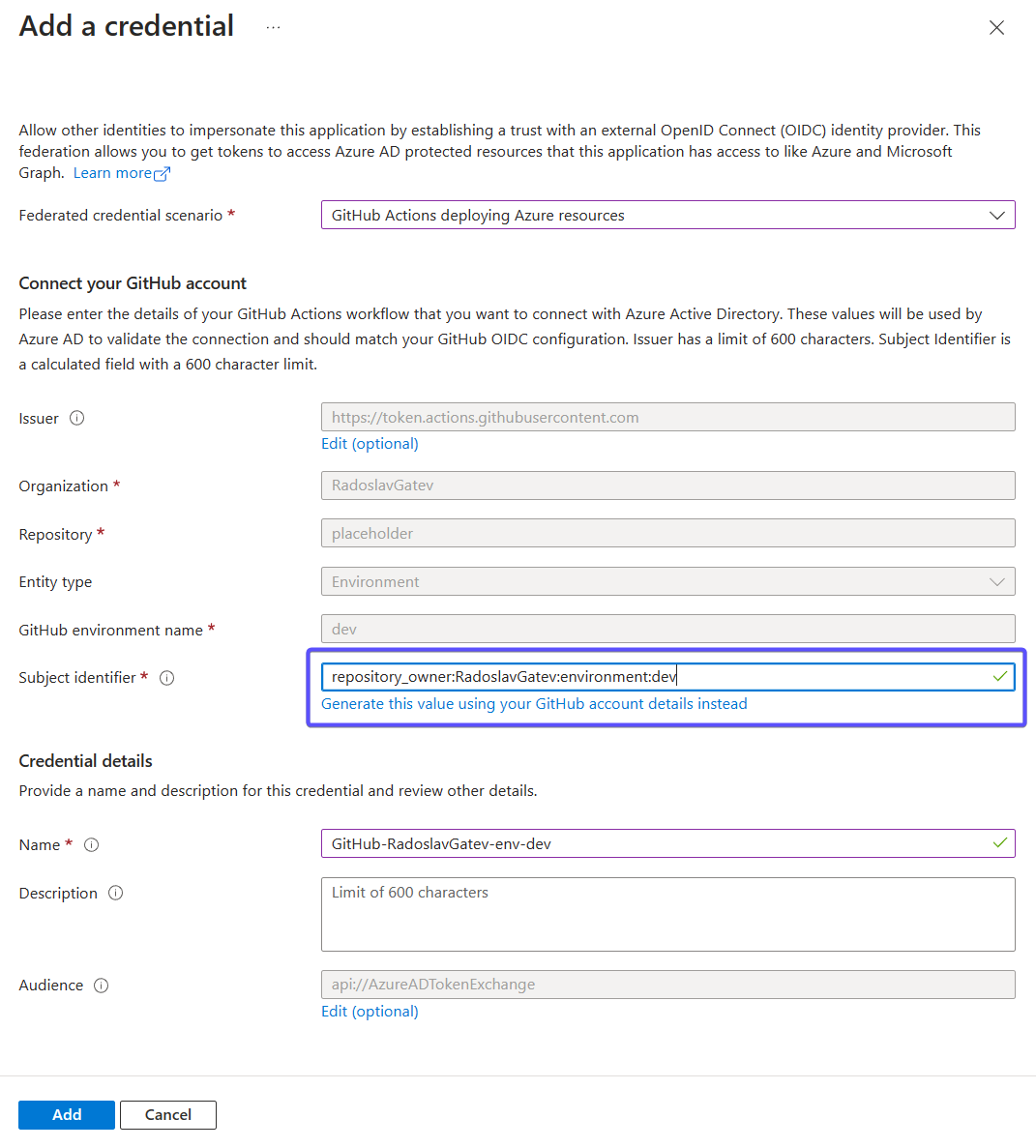Click the green checkmark in Subject identifier field
Image resolution: width=1036 pixels, height=1148 pixels.
click(x=1000, y=676)
